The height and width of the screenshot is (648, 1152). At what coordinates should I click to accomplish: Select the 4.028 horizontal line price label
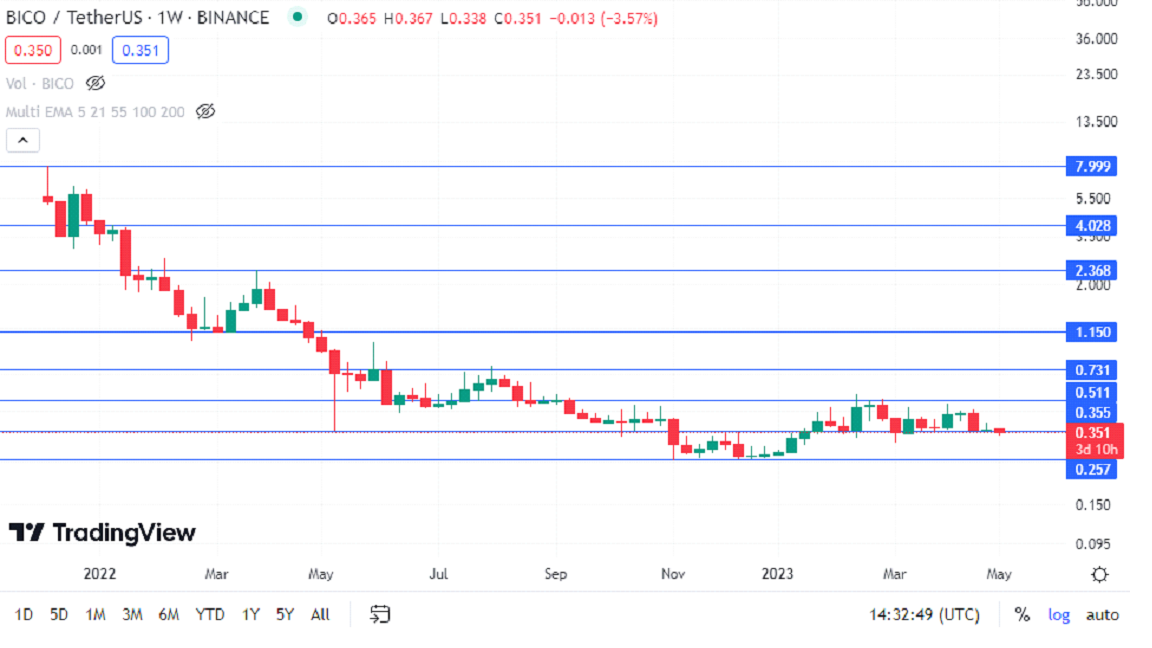(x=1092, y=226)
